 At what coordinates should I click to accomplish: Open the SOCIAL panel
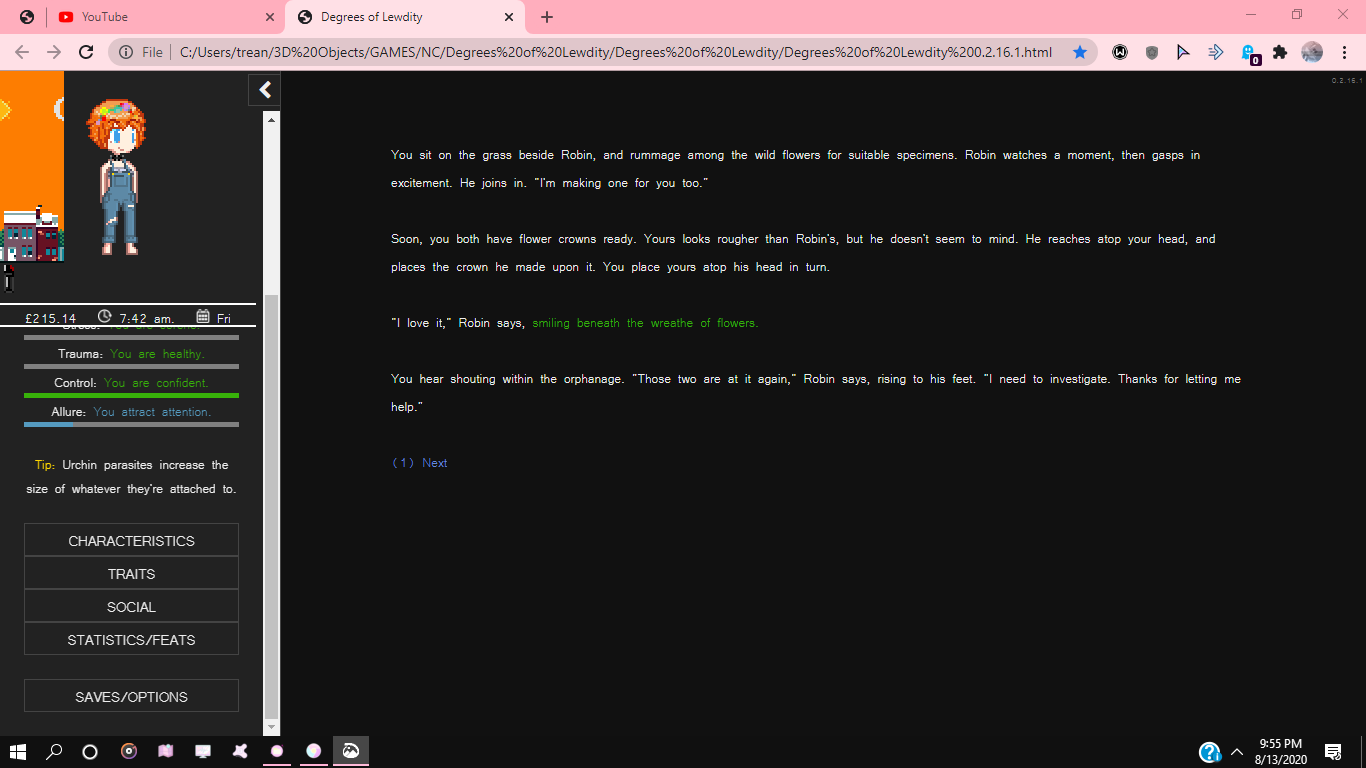[x=131, y=607]
